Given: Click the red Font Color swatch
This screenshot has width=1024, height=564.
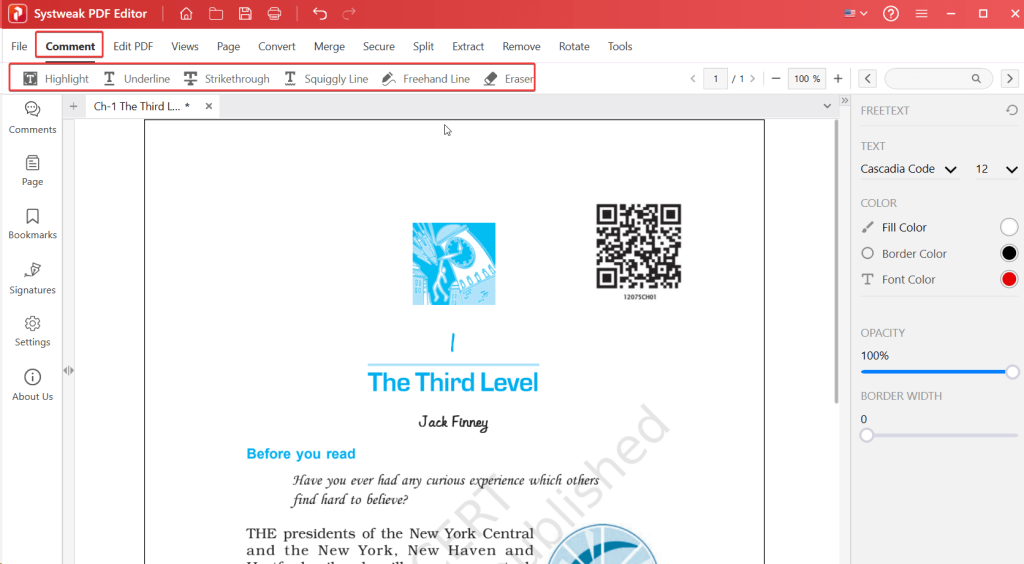Looking at the screenshot, I should click(x=1009, y=280).
